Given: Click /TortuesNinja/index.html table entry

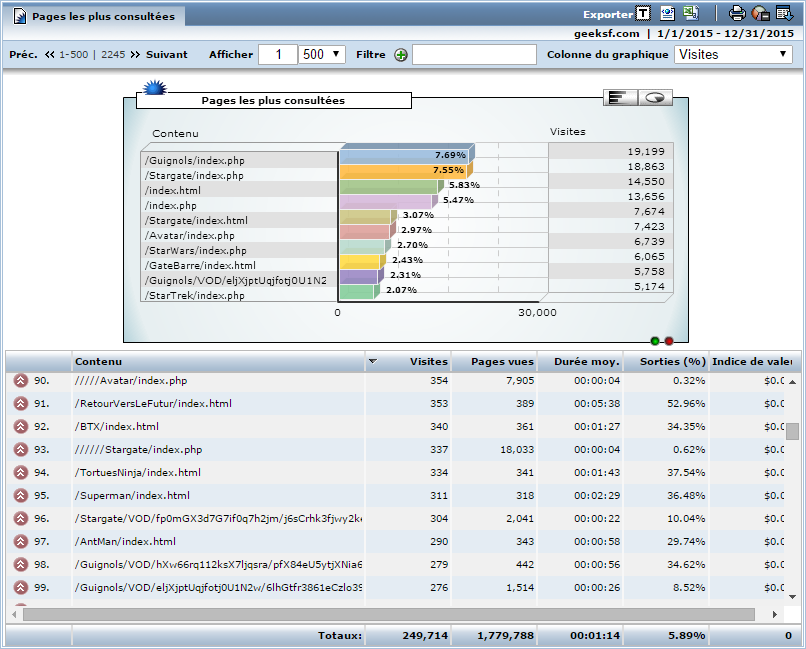Looking at the screenshot, I should pyautogui.click(x=138, y=472).
